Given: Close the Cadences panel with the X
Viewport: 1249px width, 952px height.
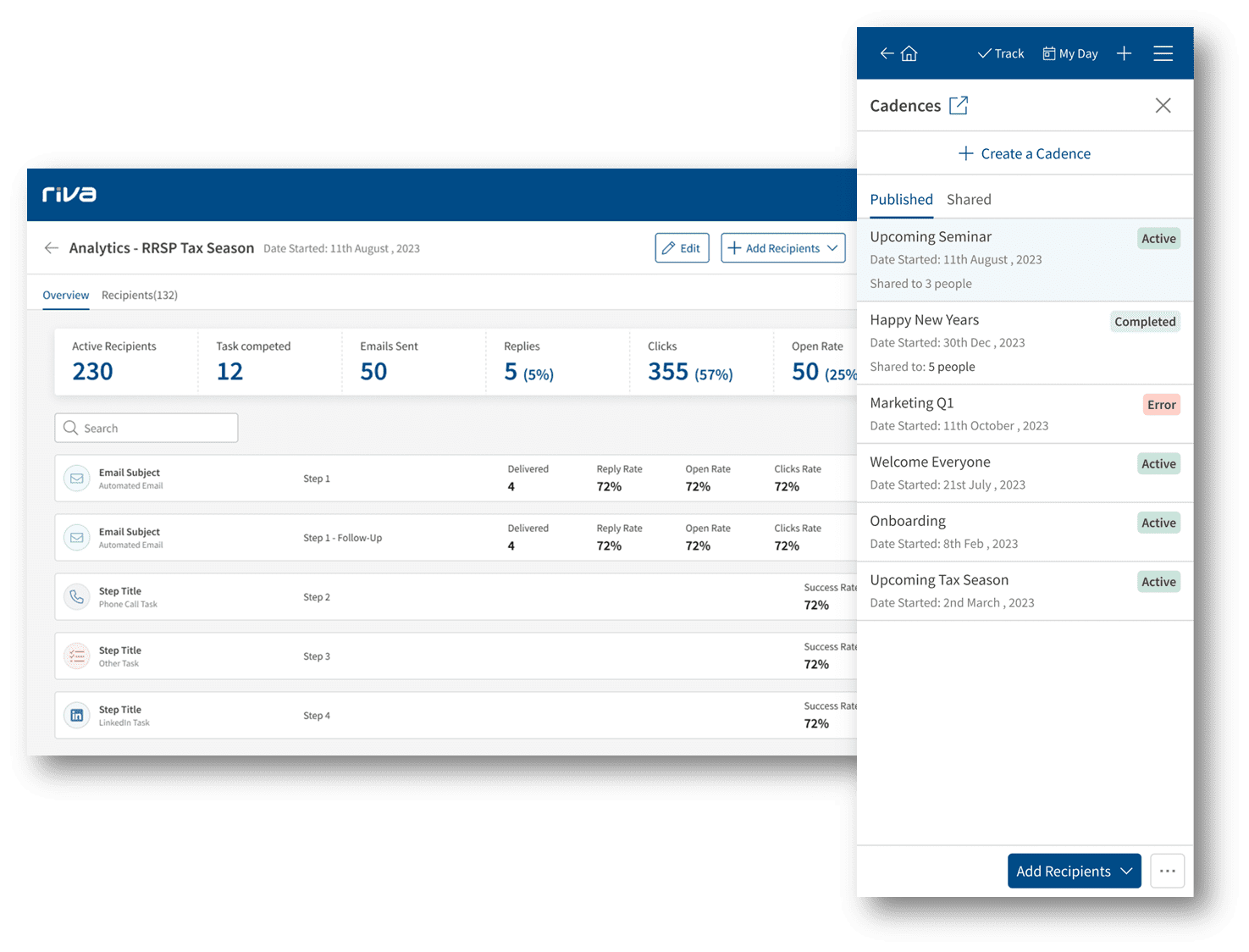Looking at the screenshot, I should click(1163, 105).
